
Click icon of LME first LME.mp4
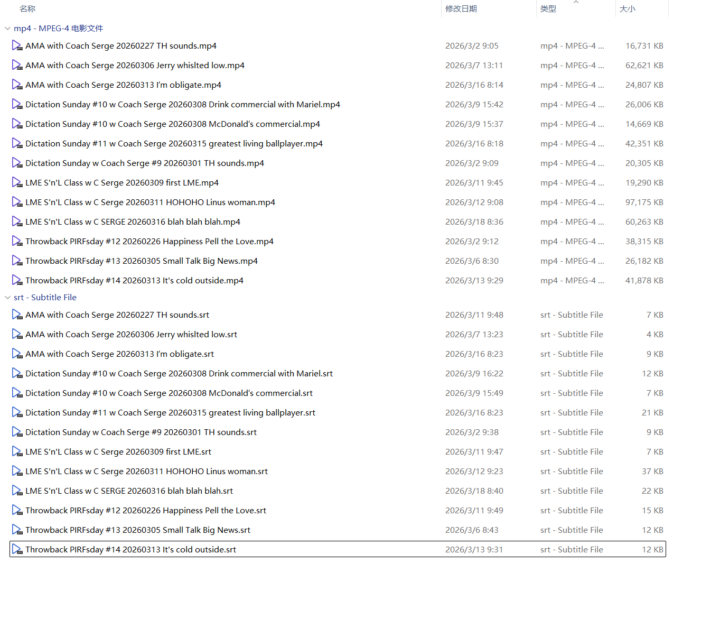click(x=17, y=183)
